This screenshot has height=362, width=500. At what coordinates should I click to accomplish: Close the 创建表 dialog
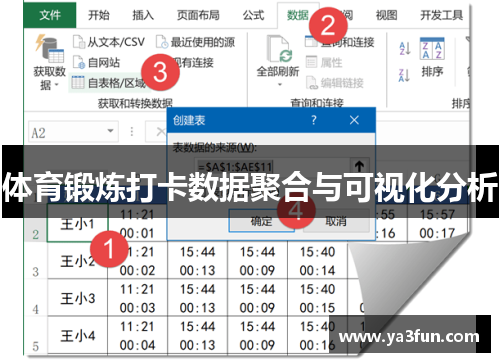(x=354, y=120)
